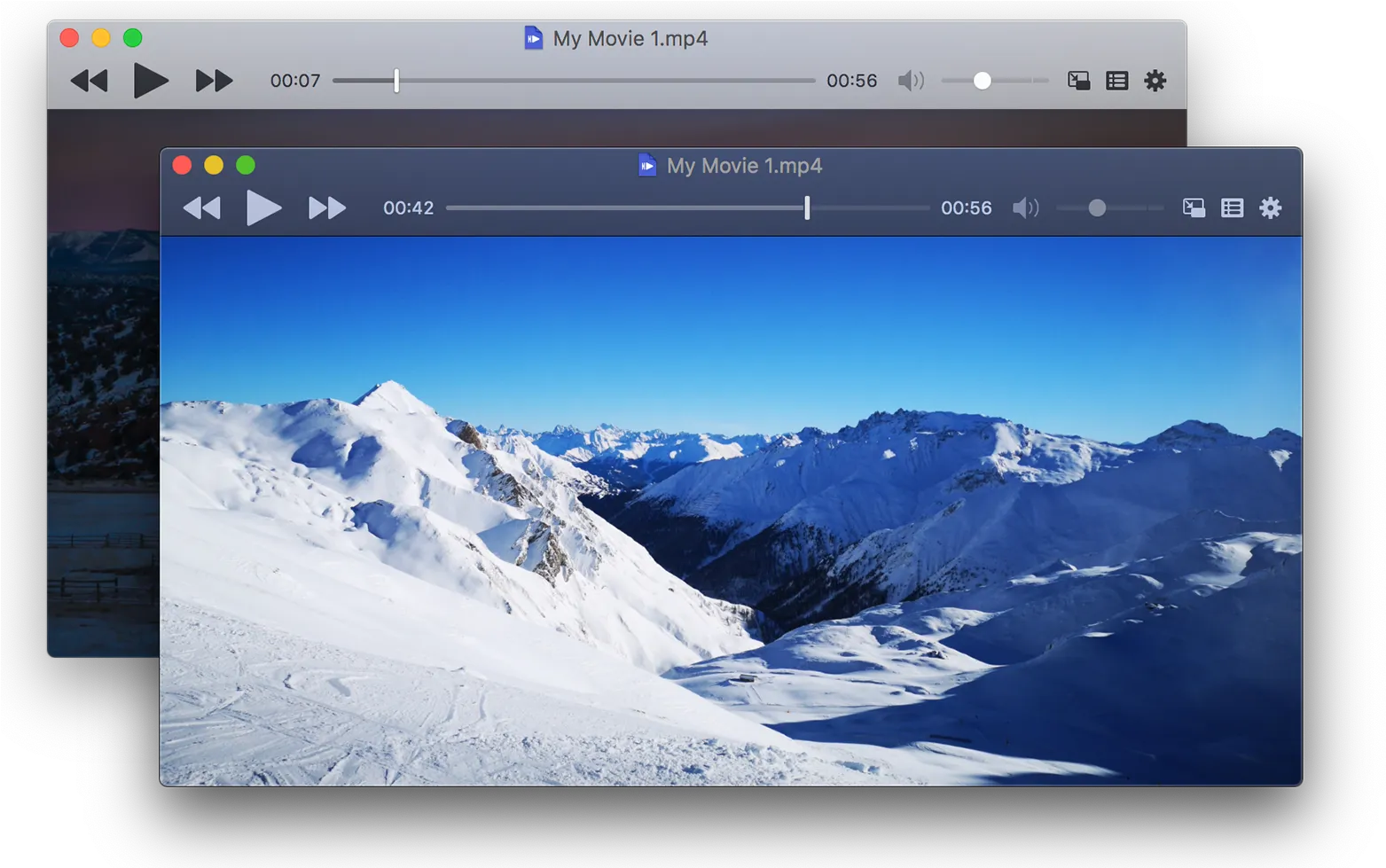This screenshot has height=868, width=1386.
Task: Open picture-in-picture mode in front window
Action: click(1194, 208)
